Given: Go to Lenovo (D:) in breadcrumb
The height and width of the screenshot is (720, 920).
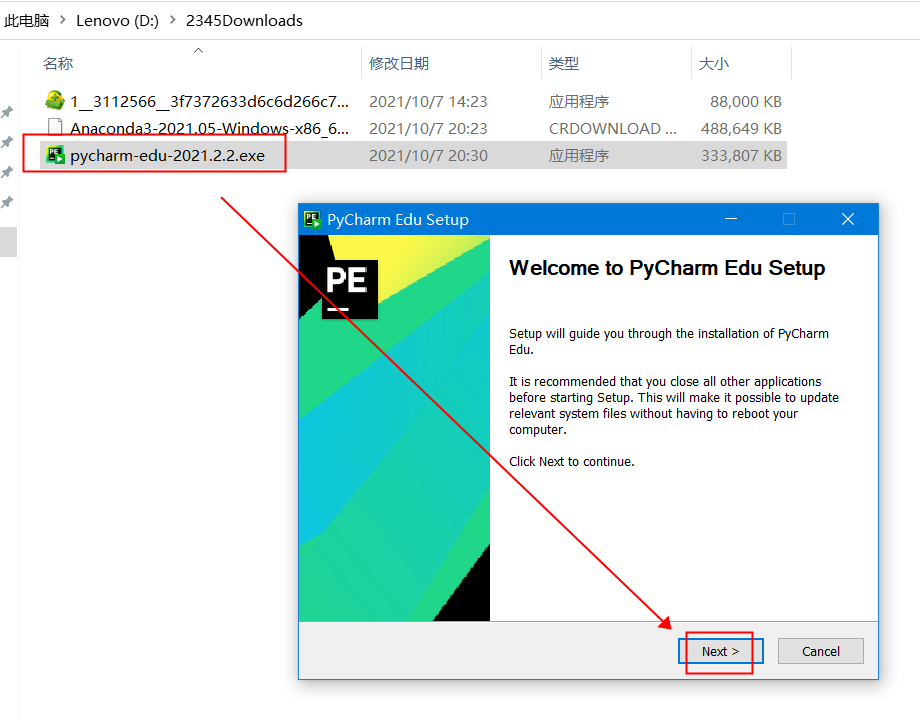Looking at the screenshot, I should (117, 21).
